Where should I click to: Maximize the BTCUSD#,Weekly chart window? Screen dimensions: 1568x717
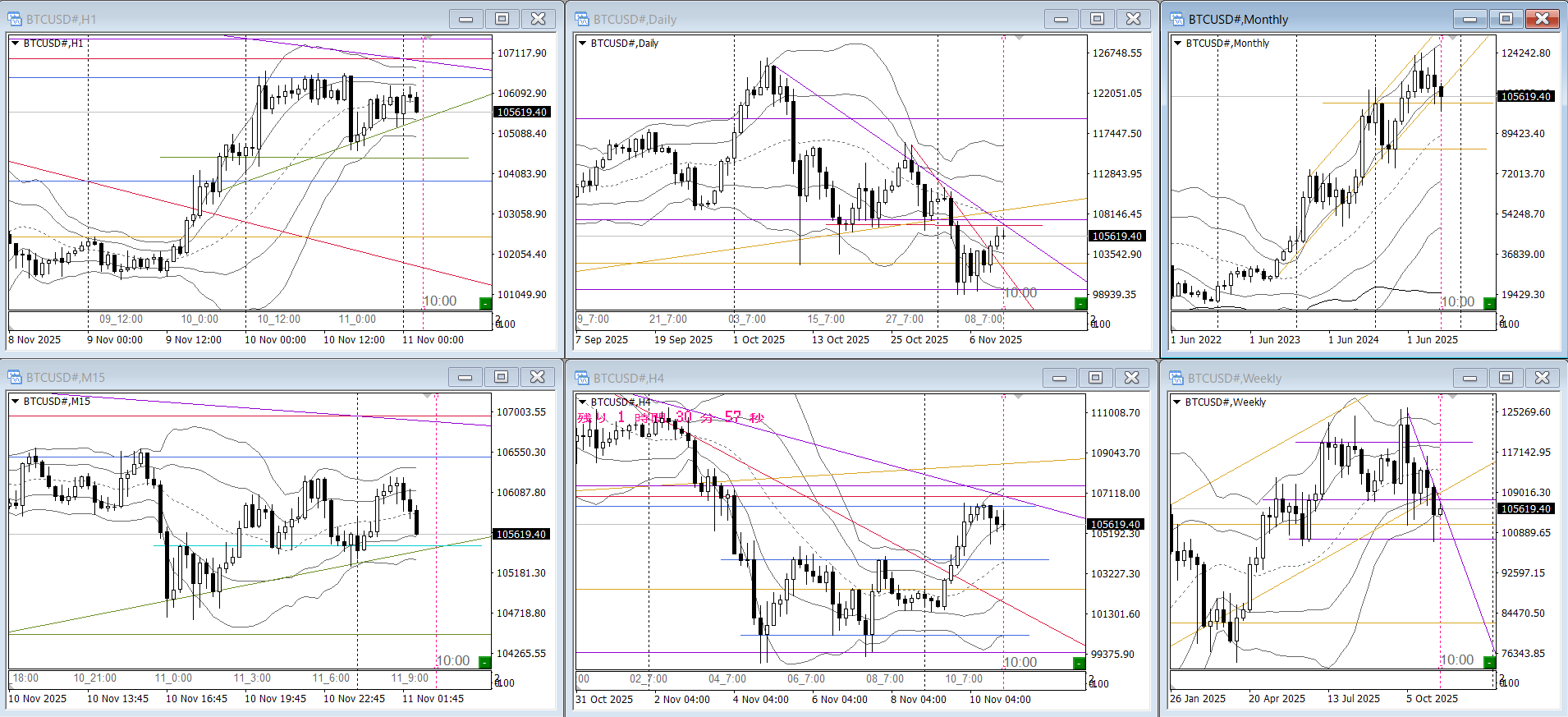pyautogui.click(x=1506, y=378)
